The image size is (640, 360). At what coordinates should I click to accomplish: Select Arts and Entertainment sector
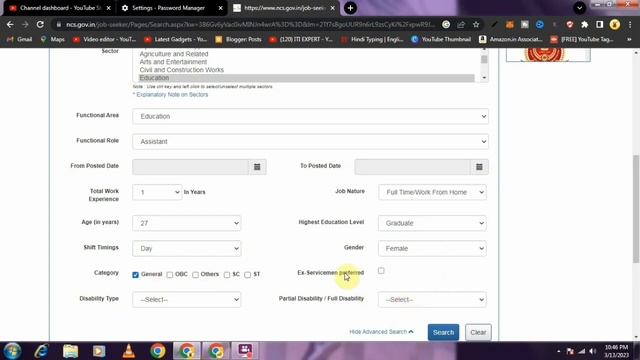[173, 62]
